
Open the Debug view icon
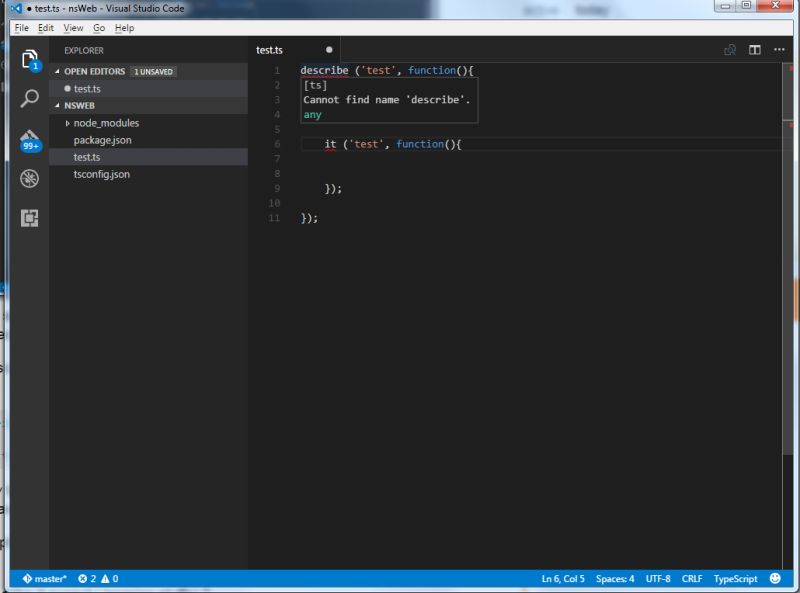[30, 180]
